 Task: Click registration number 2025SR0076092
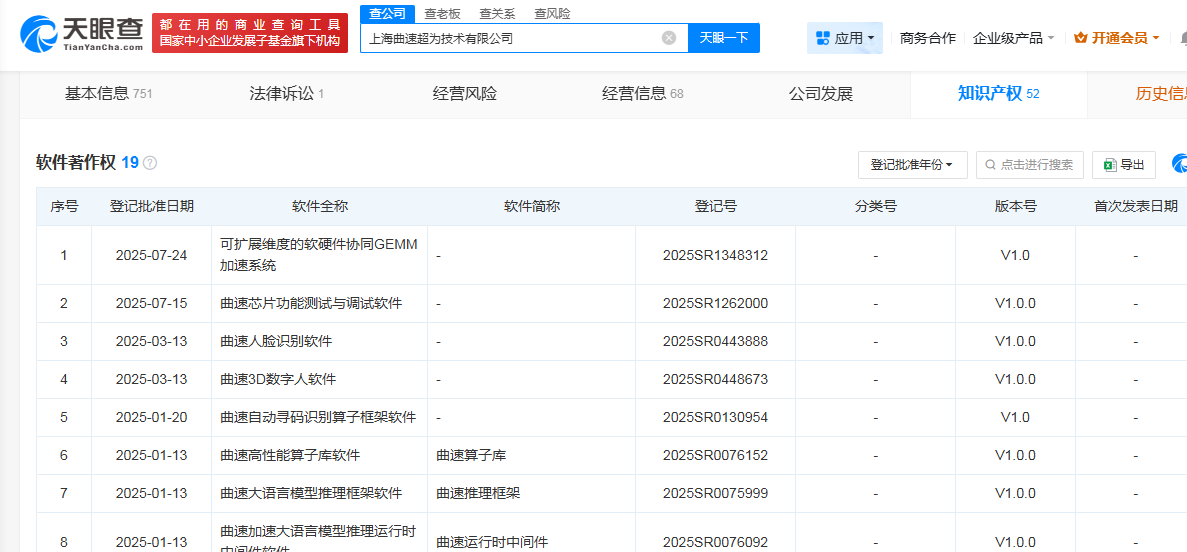pos(715,542)
